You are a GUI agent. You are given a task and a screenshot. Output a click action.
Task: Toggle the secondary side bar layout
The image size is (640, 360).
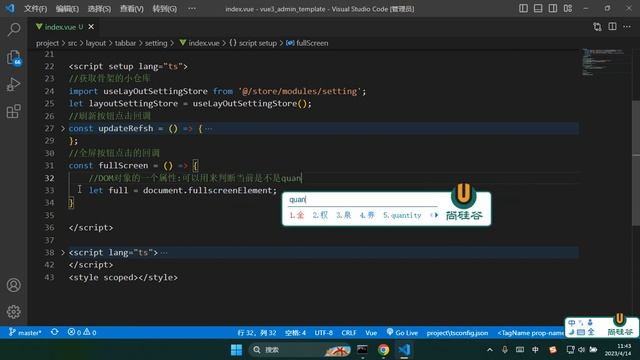(x=553, y=9)
